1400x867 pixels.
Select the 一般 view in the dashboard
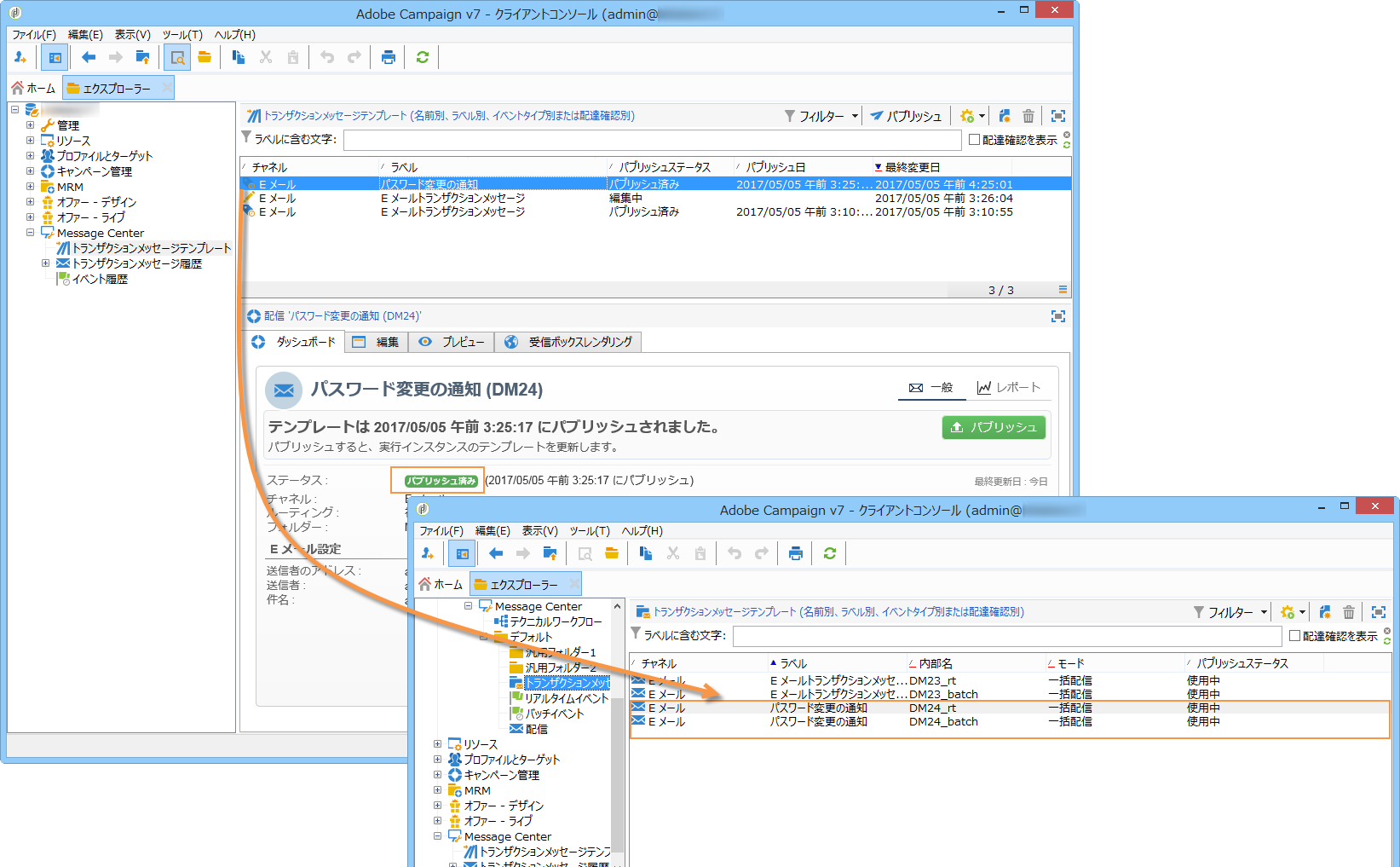[x=931, y=388]
